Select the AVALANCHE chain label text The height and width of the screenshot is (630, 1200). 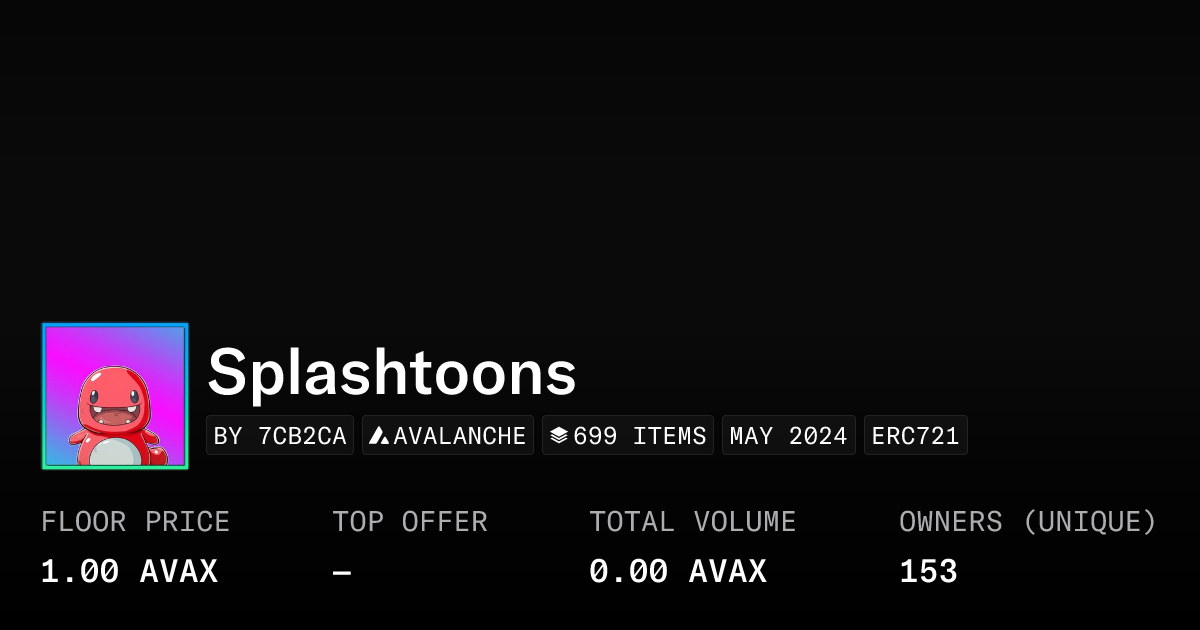460,436
